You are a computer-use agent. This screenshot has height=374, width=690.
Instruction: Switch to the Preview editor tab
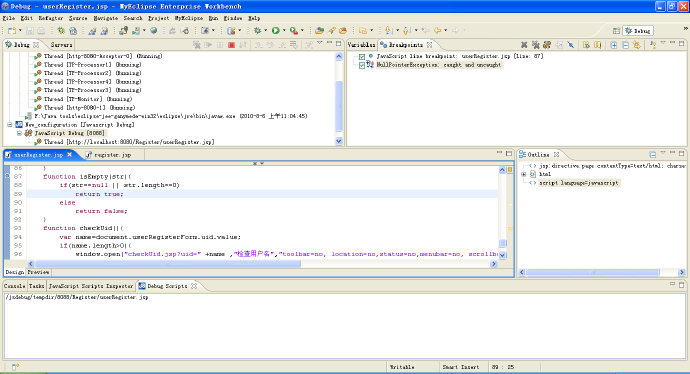click(x=38, y=272)
